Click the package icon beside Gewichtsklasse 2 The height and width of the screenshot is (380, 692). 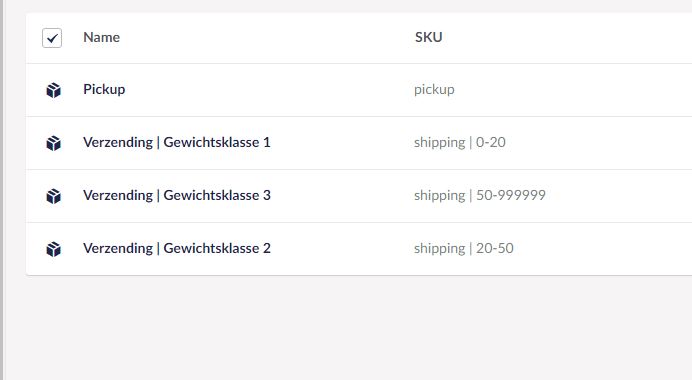(53, 249)
